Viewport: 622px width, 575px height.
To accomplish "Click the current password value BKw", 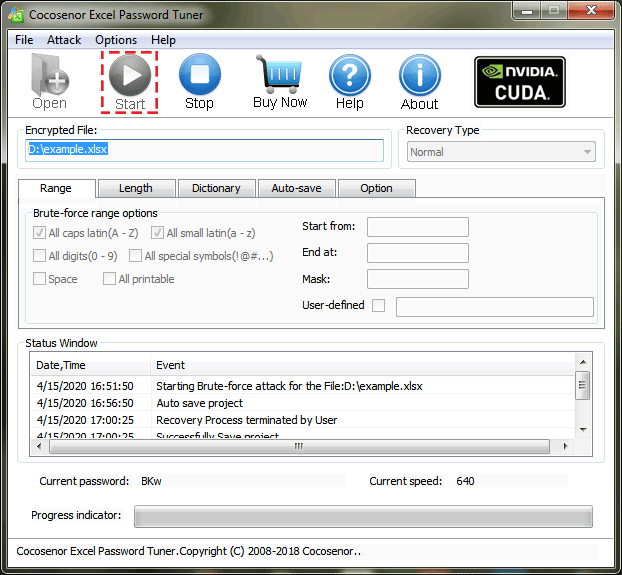I will (151, 481).
